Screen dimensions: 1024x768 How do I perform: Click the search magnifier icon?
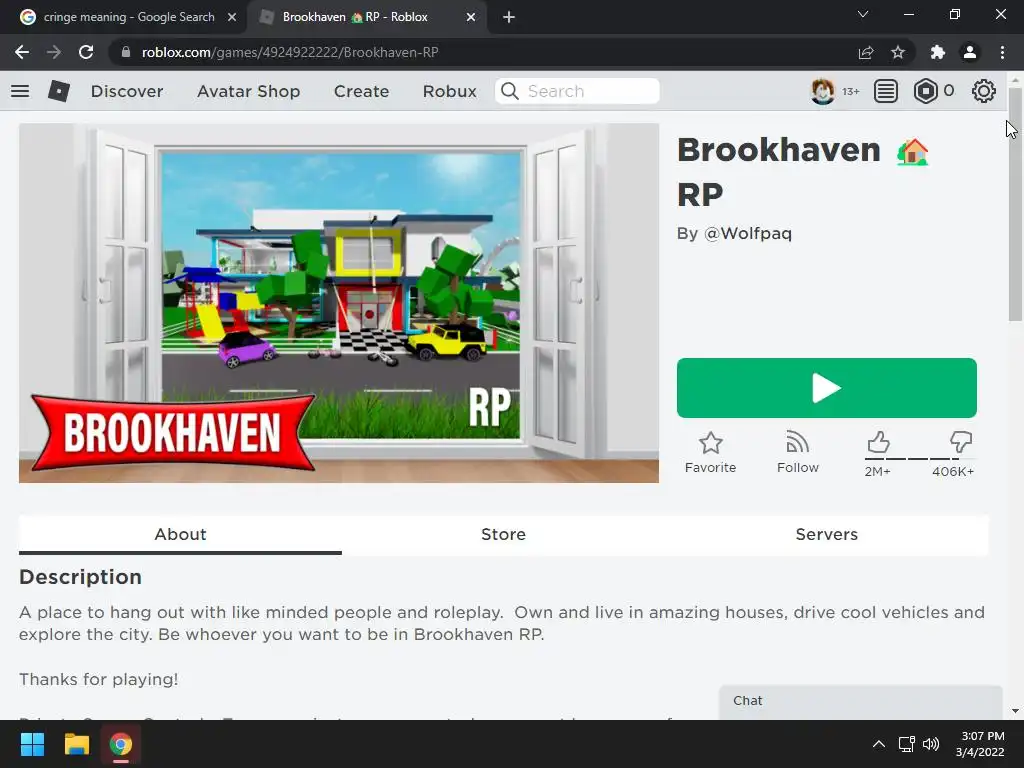click(x=510, y=91)
